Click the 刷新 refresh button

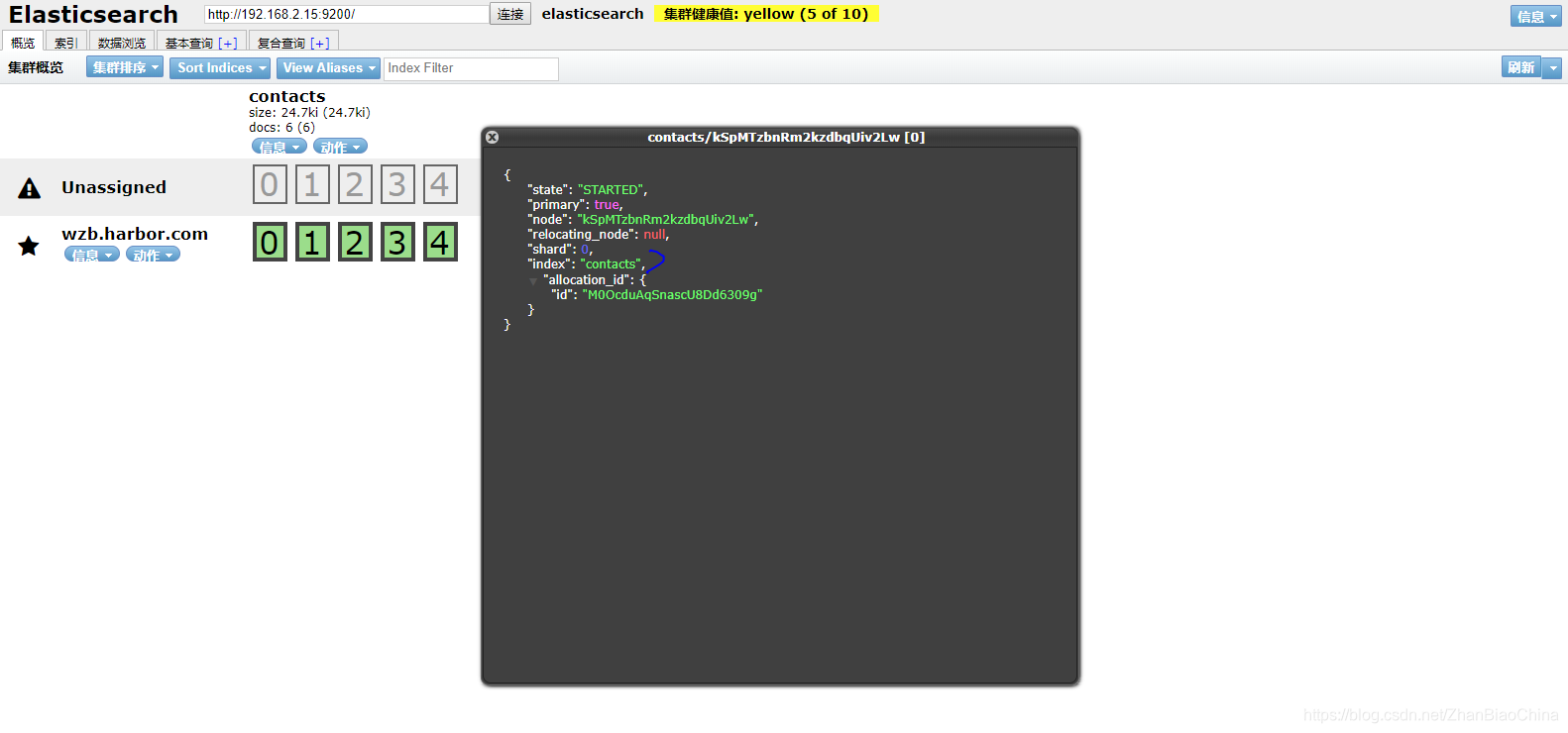click(1521, 67)
